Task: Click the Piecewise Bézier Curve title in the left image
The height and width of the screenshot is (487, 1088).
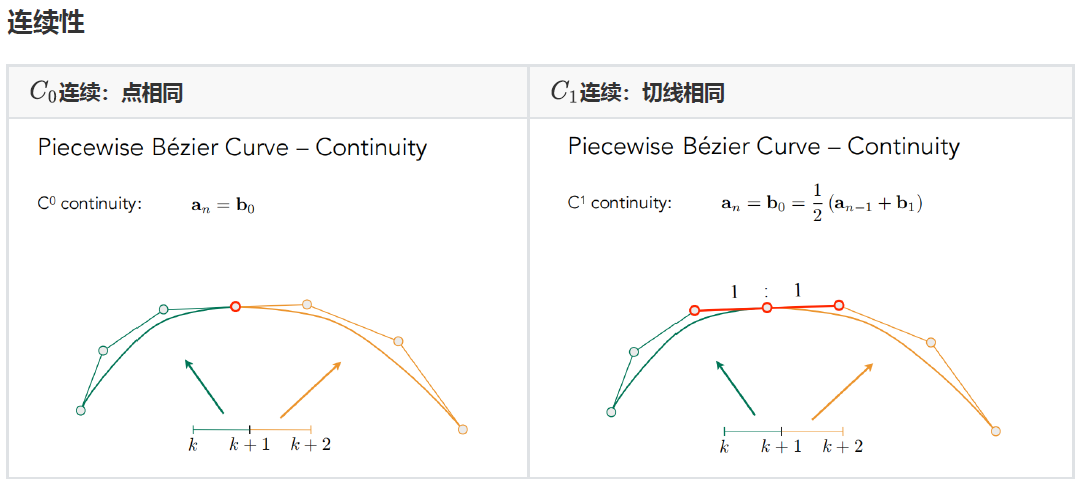Action: (232, 148)
